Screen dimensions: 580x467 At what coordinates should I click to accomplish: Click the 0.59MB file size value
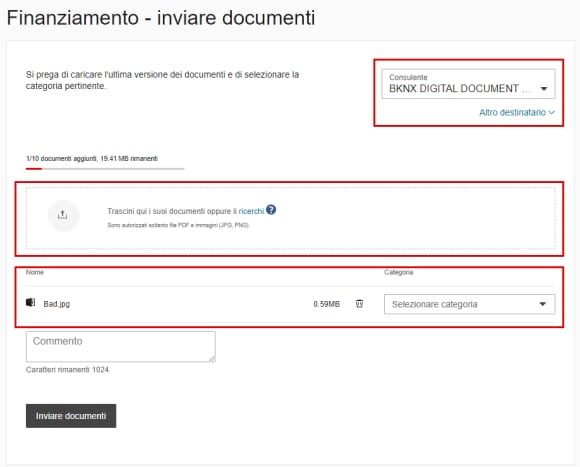(x=326, y=304)
